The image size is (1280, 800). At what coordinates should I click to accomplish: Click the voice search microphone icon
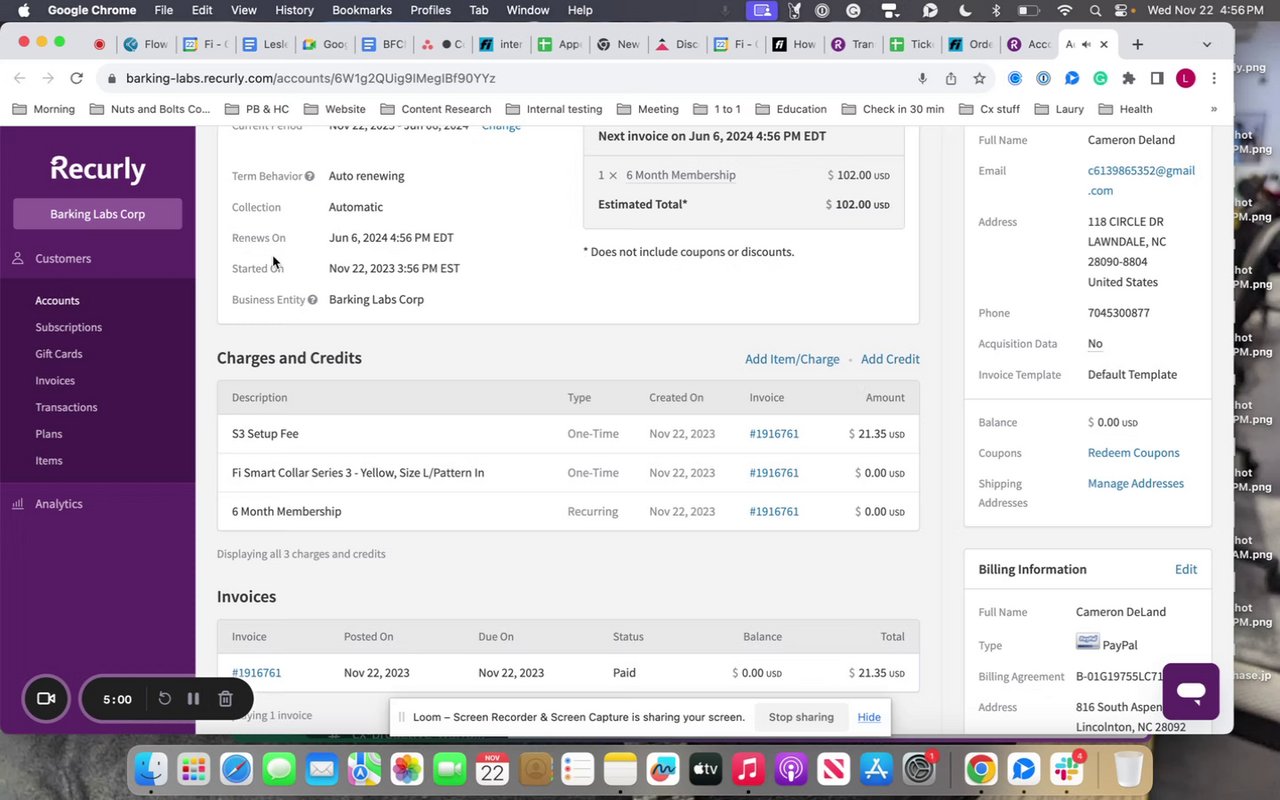click(x=922, y=78)
